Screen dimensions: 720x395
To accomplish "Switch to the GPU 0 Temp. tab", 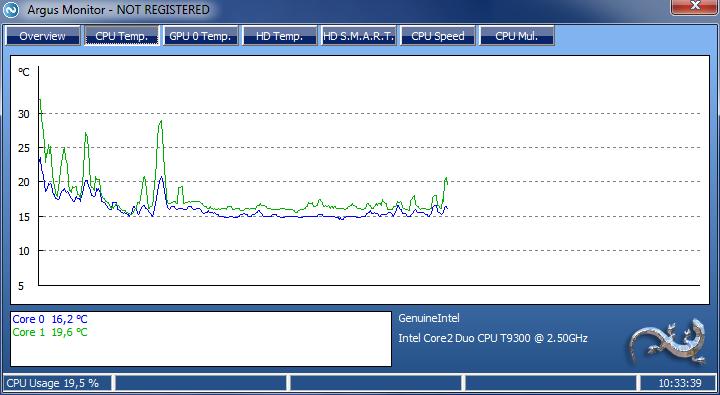I will click(201, 36).
